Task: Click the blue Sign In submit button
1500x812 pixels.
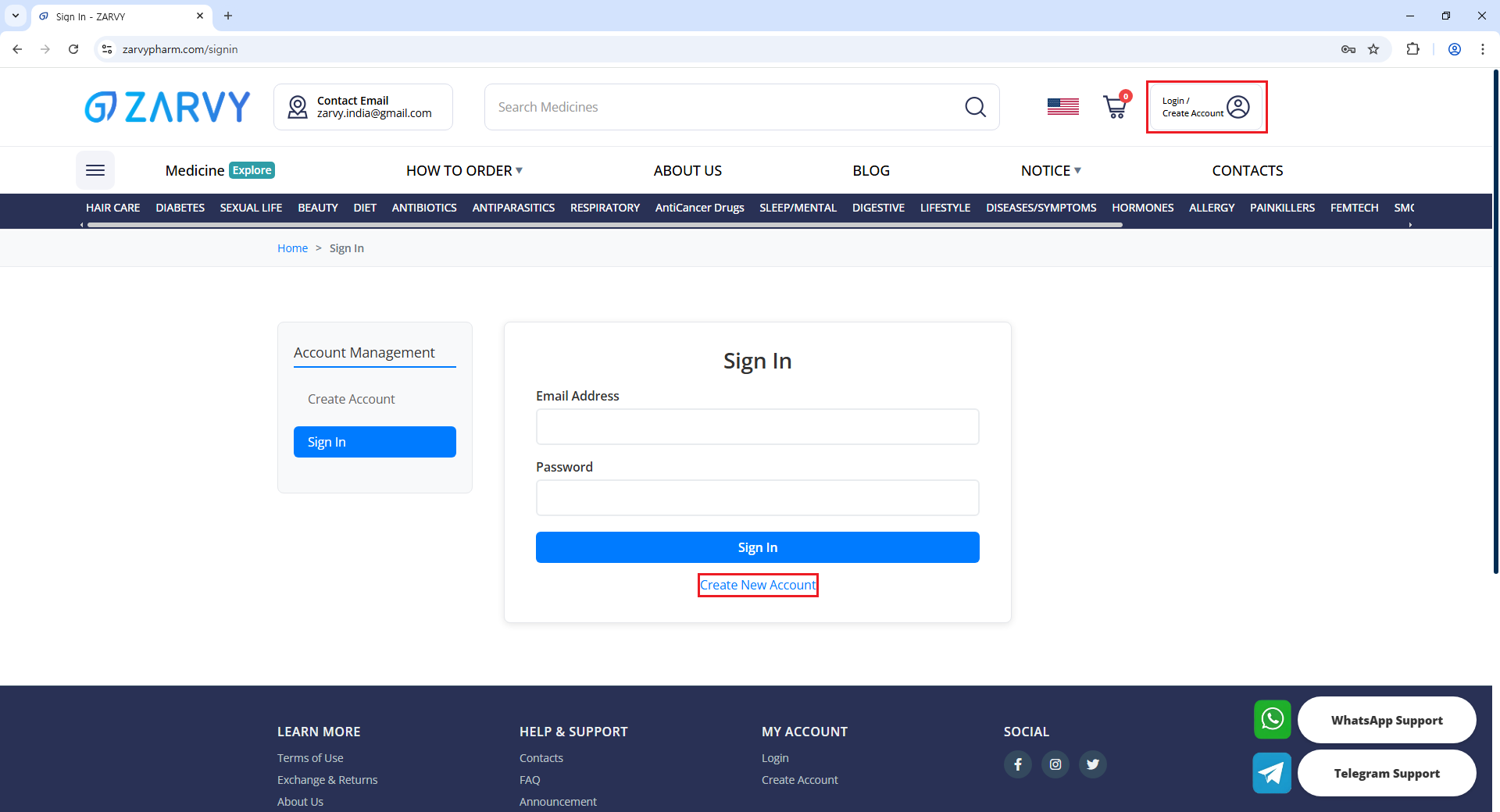Action: tap(758, 547)
